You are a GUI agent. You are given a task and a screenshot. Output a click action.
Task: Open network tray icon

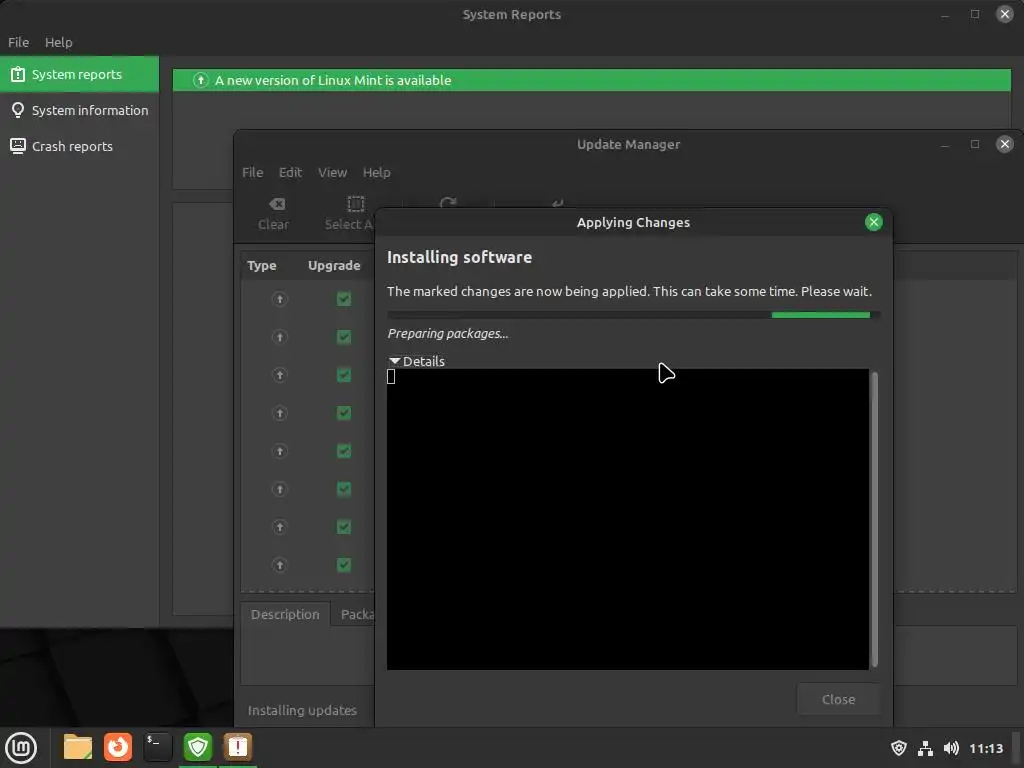925,748
